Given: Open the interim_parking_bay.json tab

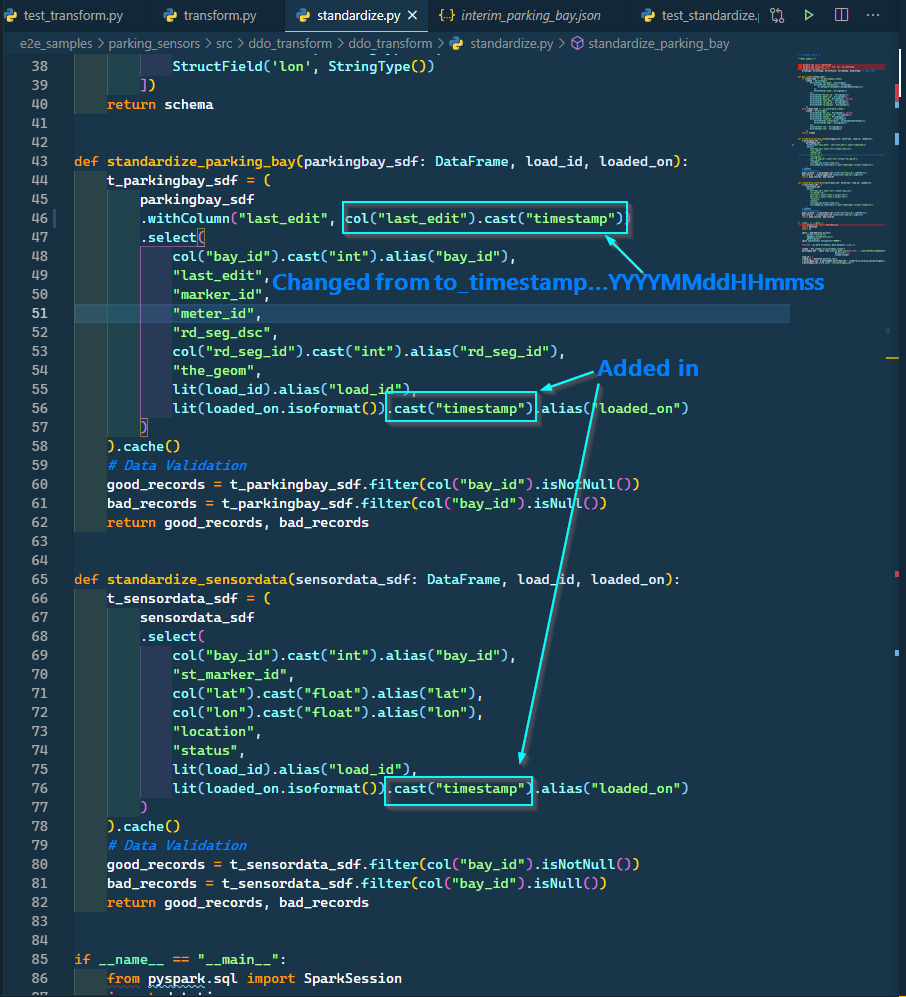Looking at the screenshot, I should (x=530, y=15).
